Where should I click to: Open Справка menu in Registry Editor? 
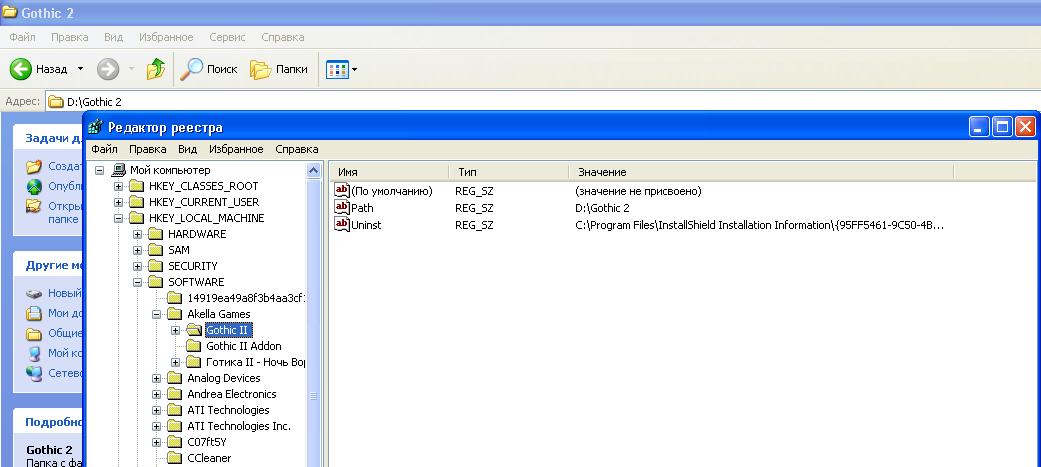pyautogui.click(x=297, y=149)
